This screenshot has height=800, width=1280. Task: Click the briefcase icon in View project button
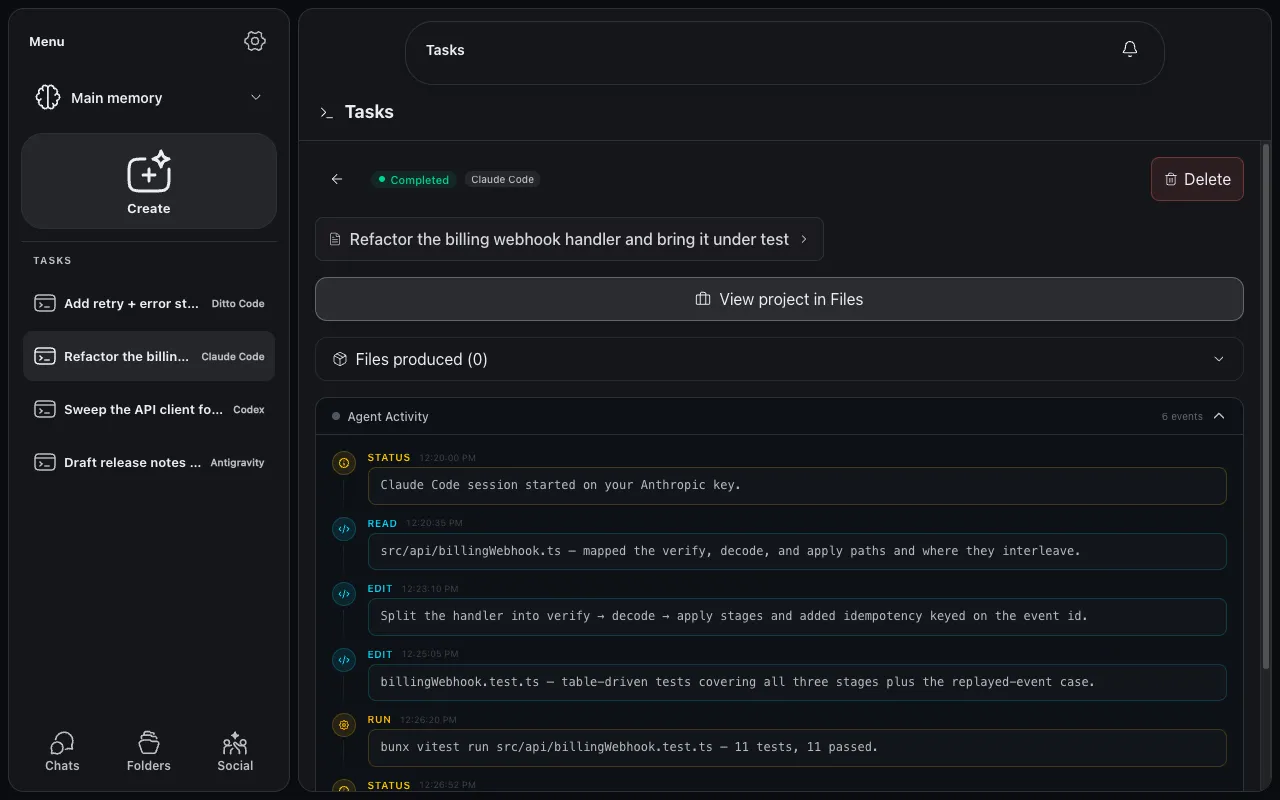(703, 299)
